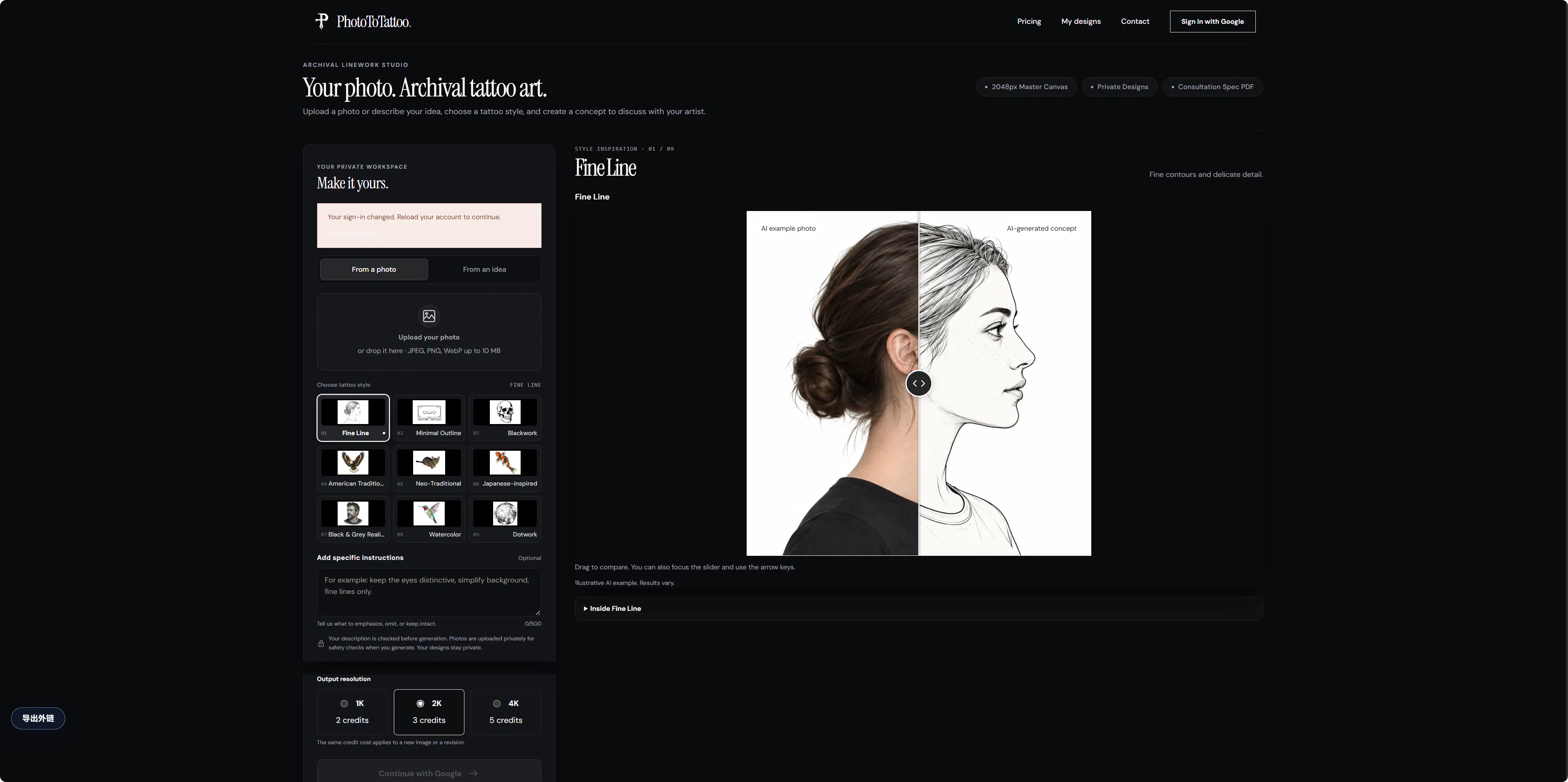Switch to the From an idea tab
The image size is (1568, 782).
click(485, 269)
